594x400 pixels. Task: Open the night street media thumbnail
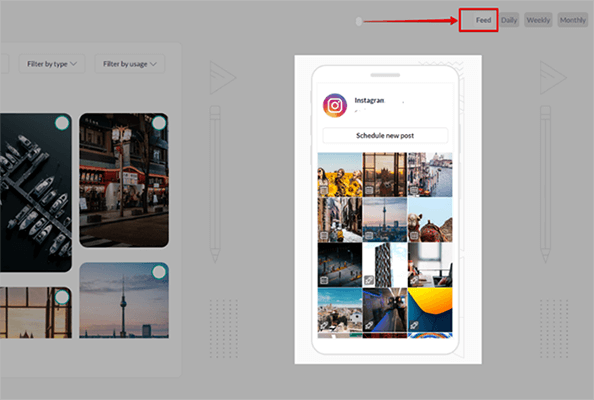(124, 180)
